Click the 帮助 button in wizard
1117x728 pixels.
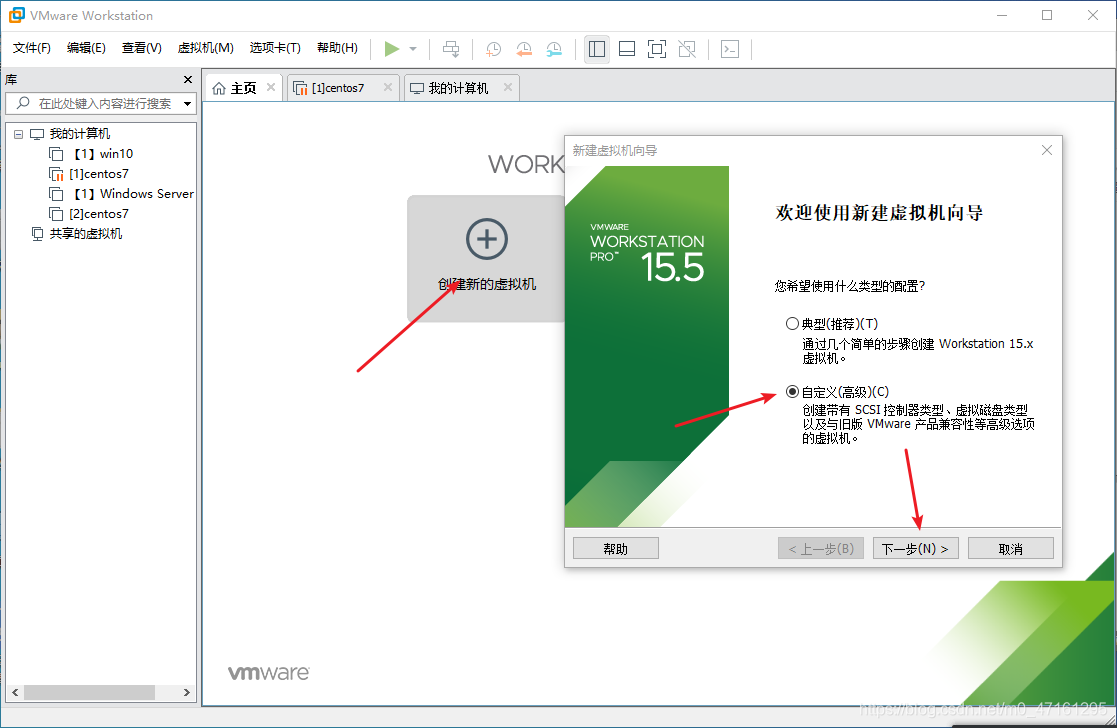(615, 548)
